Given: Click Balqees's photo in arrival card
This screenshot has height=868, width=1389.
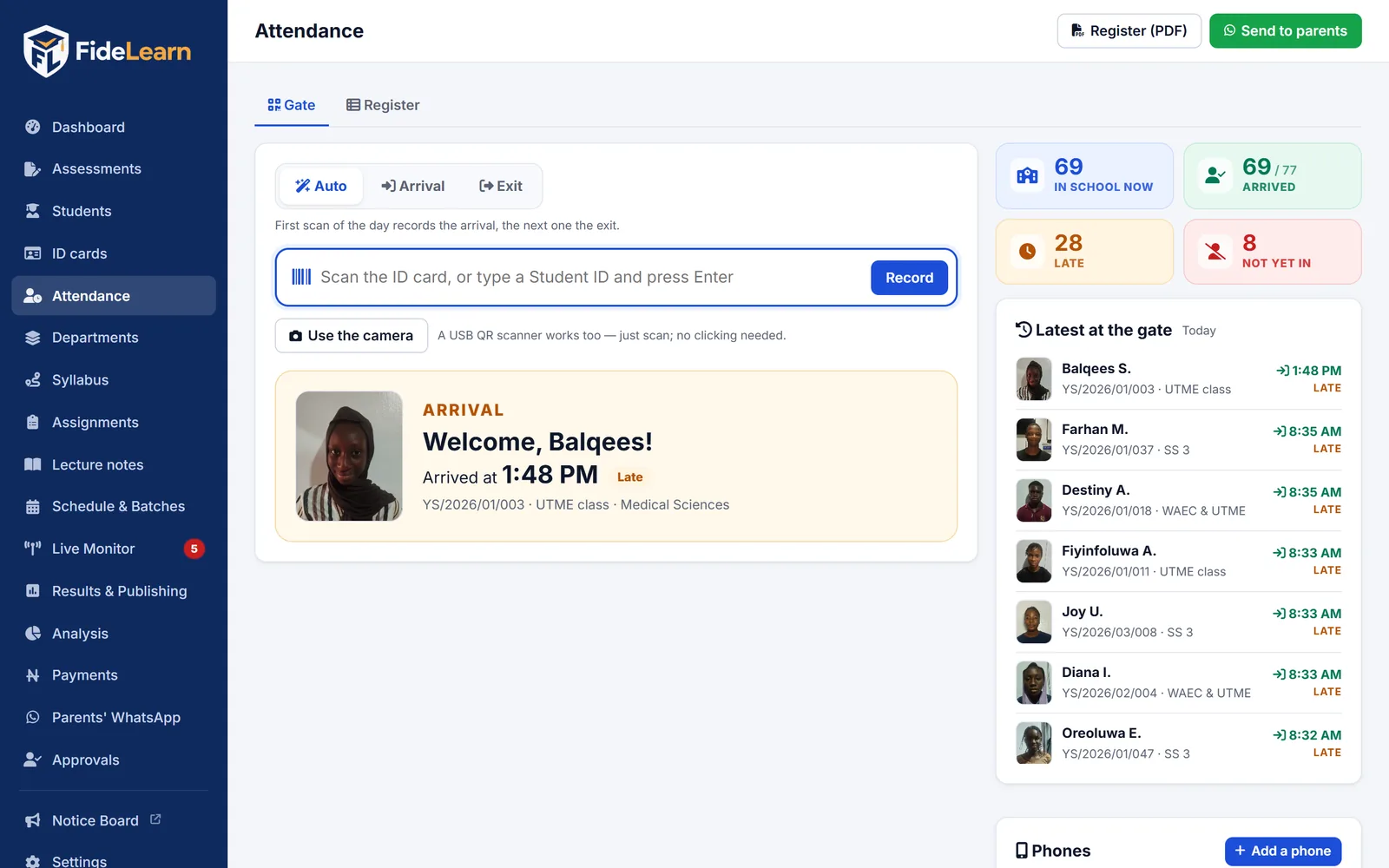Looking at the screenshot, I should [349, 456].
